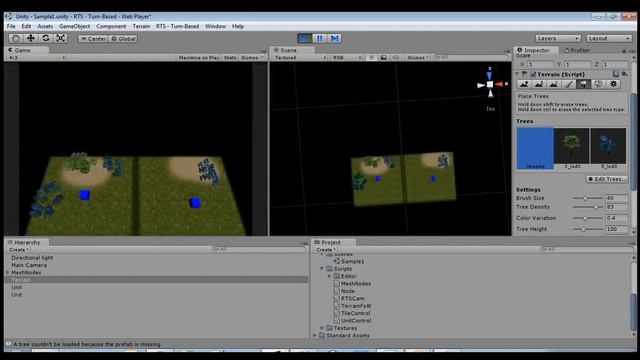Collapse the Terrain (Script) component

(517, 74)
